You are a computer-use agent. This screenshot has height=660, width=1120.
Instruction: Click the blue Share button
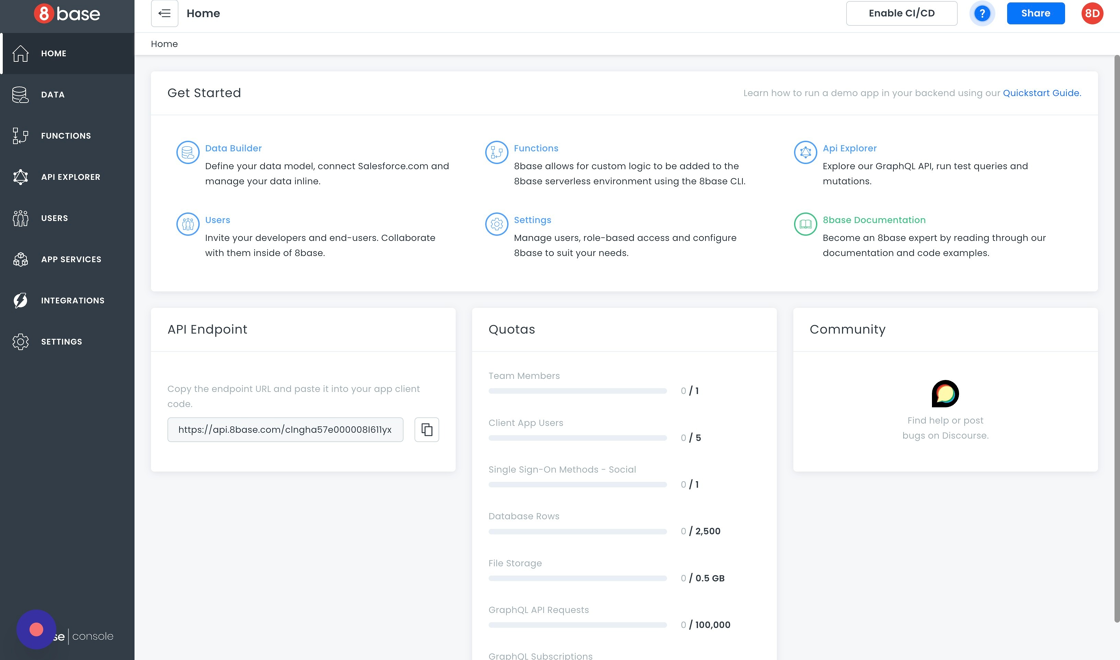(x=1035, y=14)
